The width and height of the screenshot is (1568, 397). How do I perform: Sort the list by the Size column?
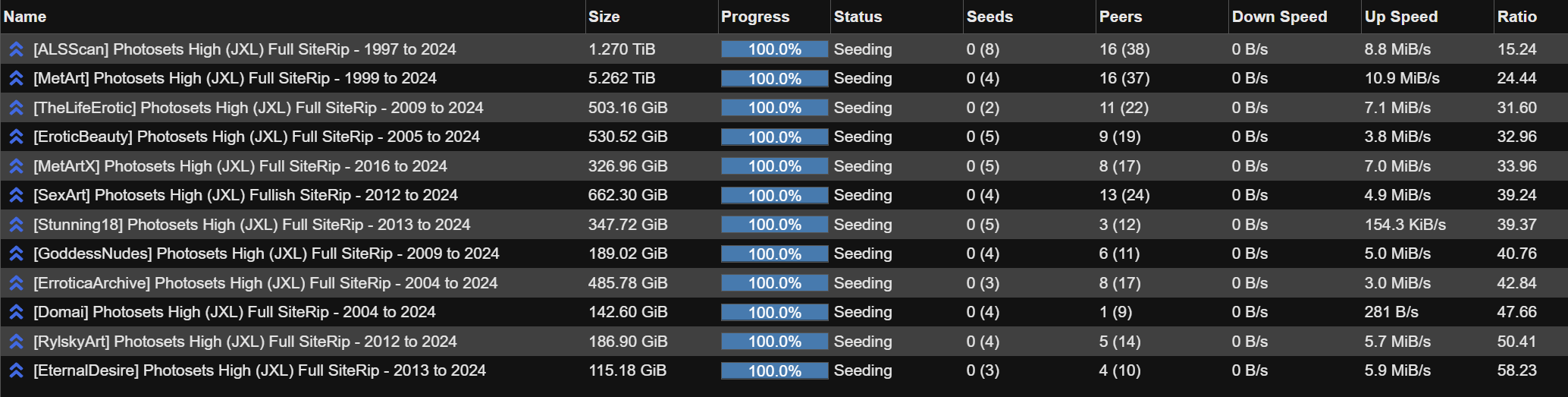tap(604, 17)
